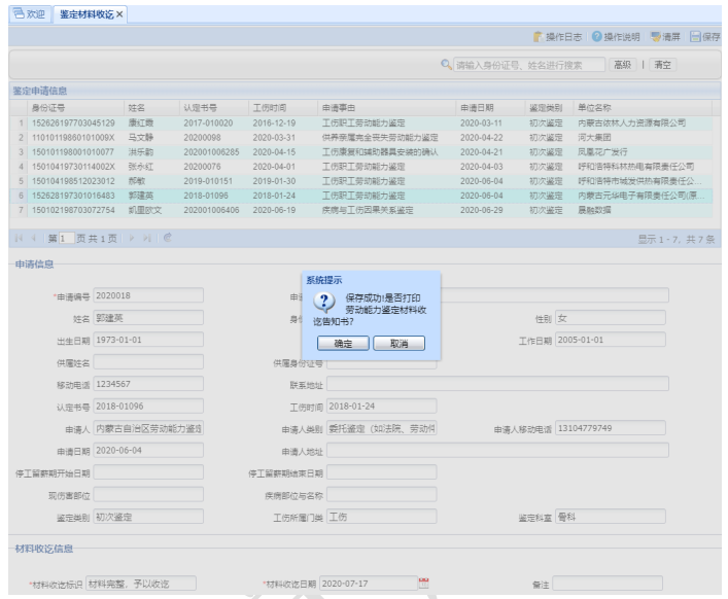Select row with 认定书号 2019-010151

point(361,181)
